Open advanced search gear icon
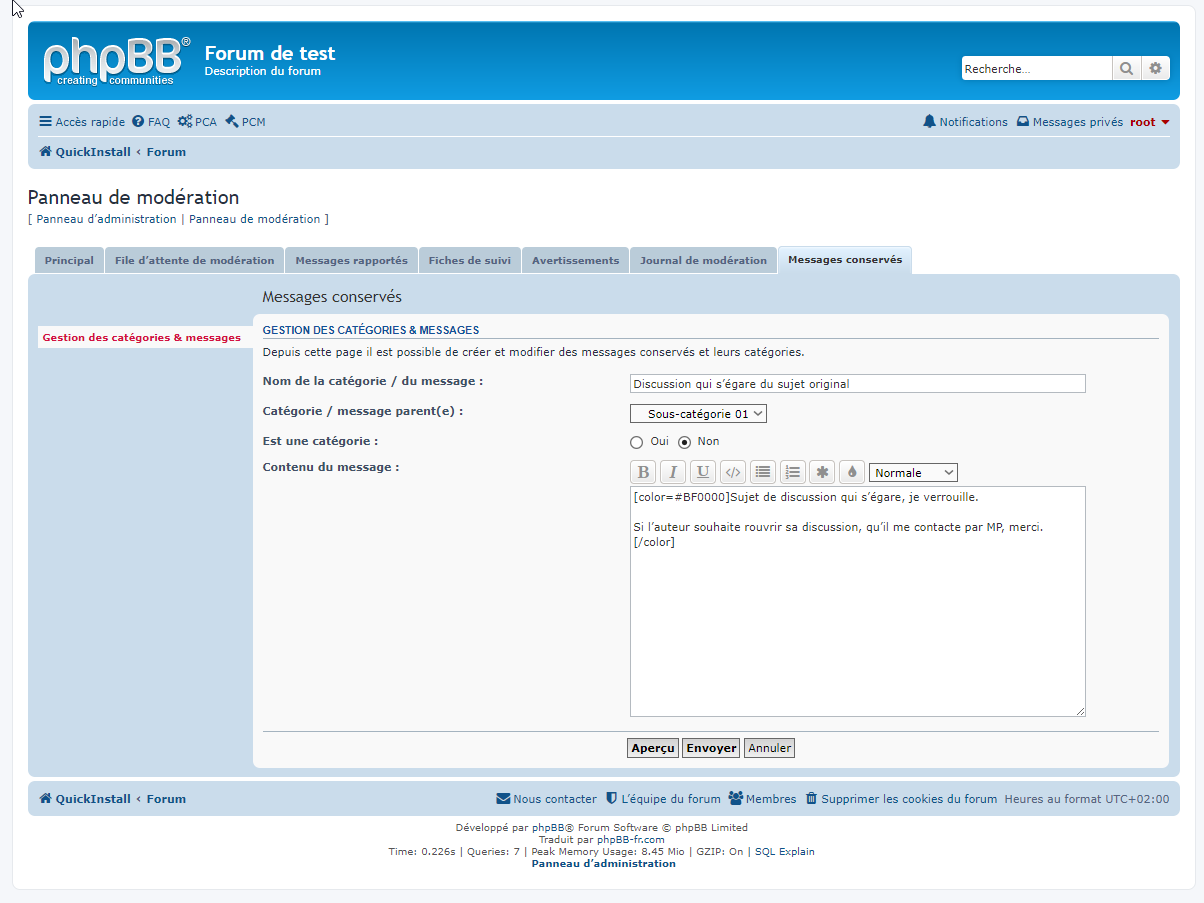Image resolution: width=1204 pixels, height=903 pixels. [1155, 69]
